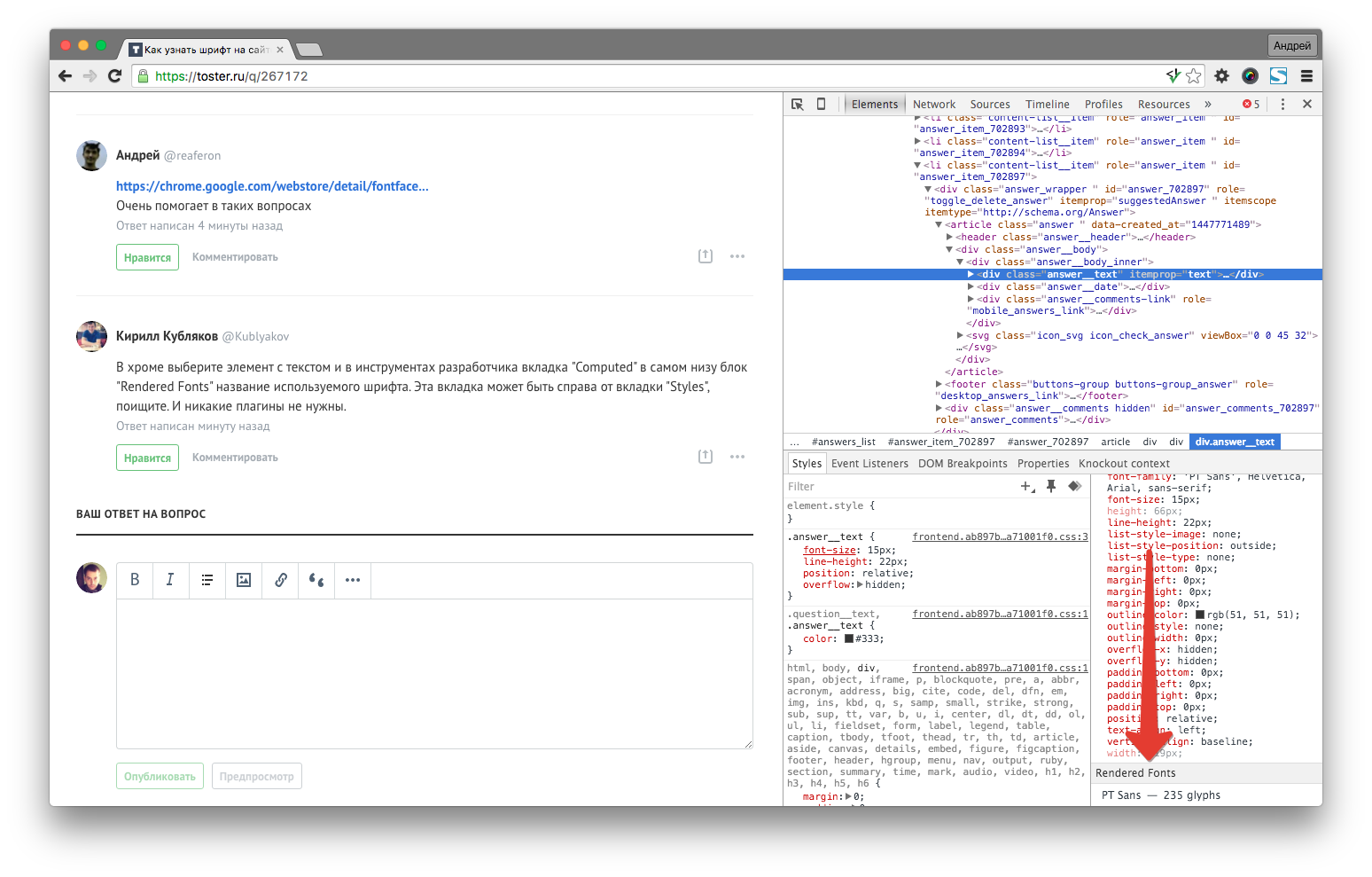The image size is (1372, 877).
Task: Open more editor tools (three dots)
Action: click(x=353, y=580)
